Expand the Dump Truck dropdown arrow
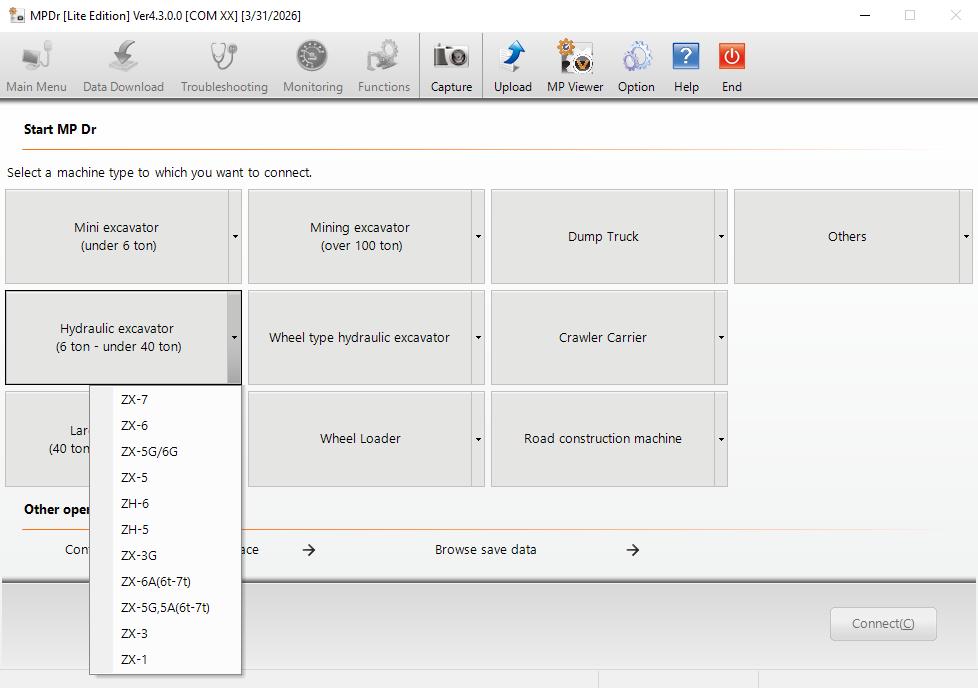 coord(721,236)
